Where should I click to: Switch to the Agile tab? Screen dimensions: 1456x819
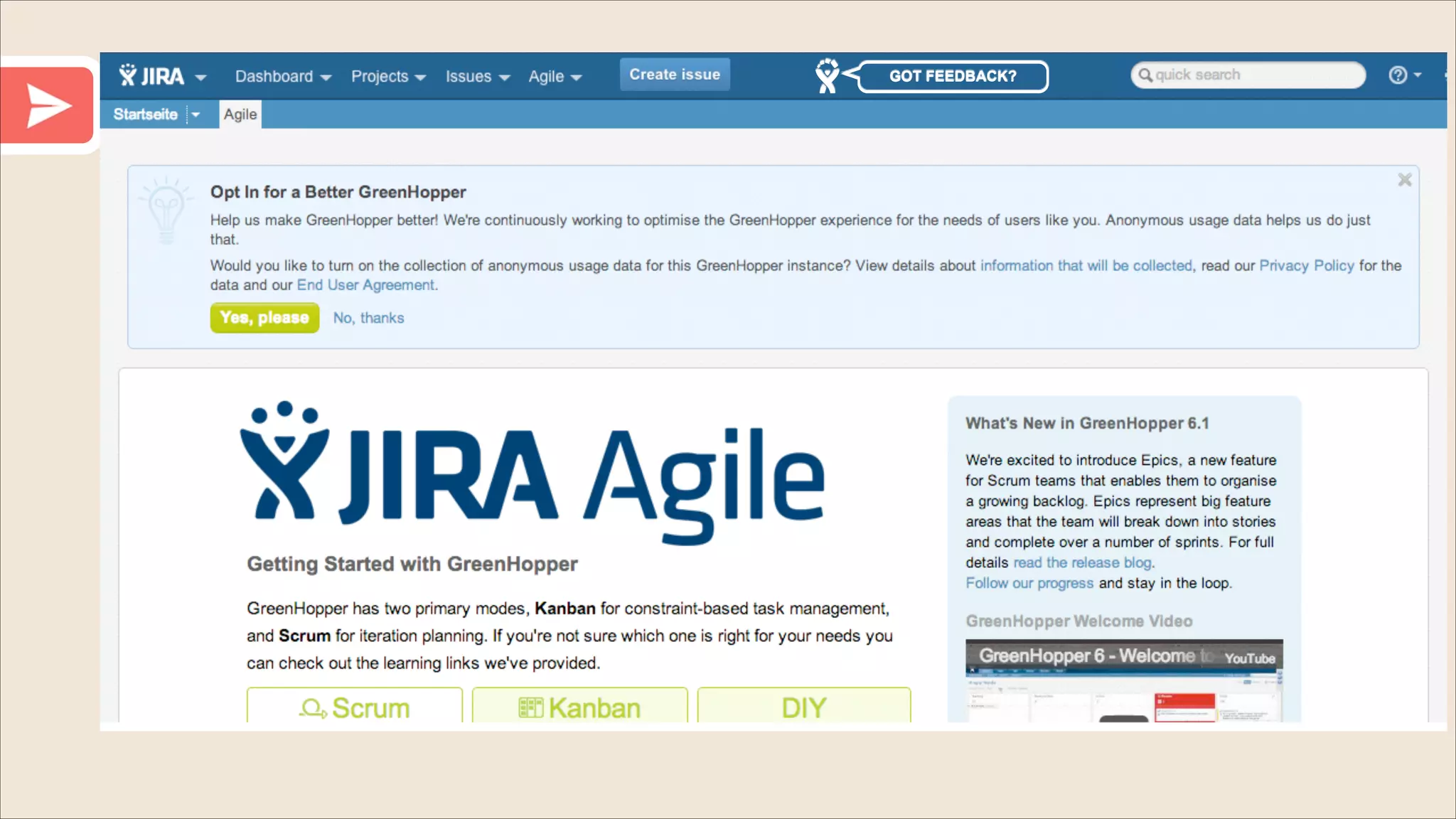click(x=240, y=114)
